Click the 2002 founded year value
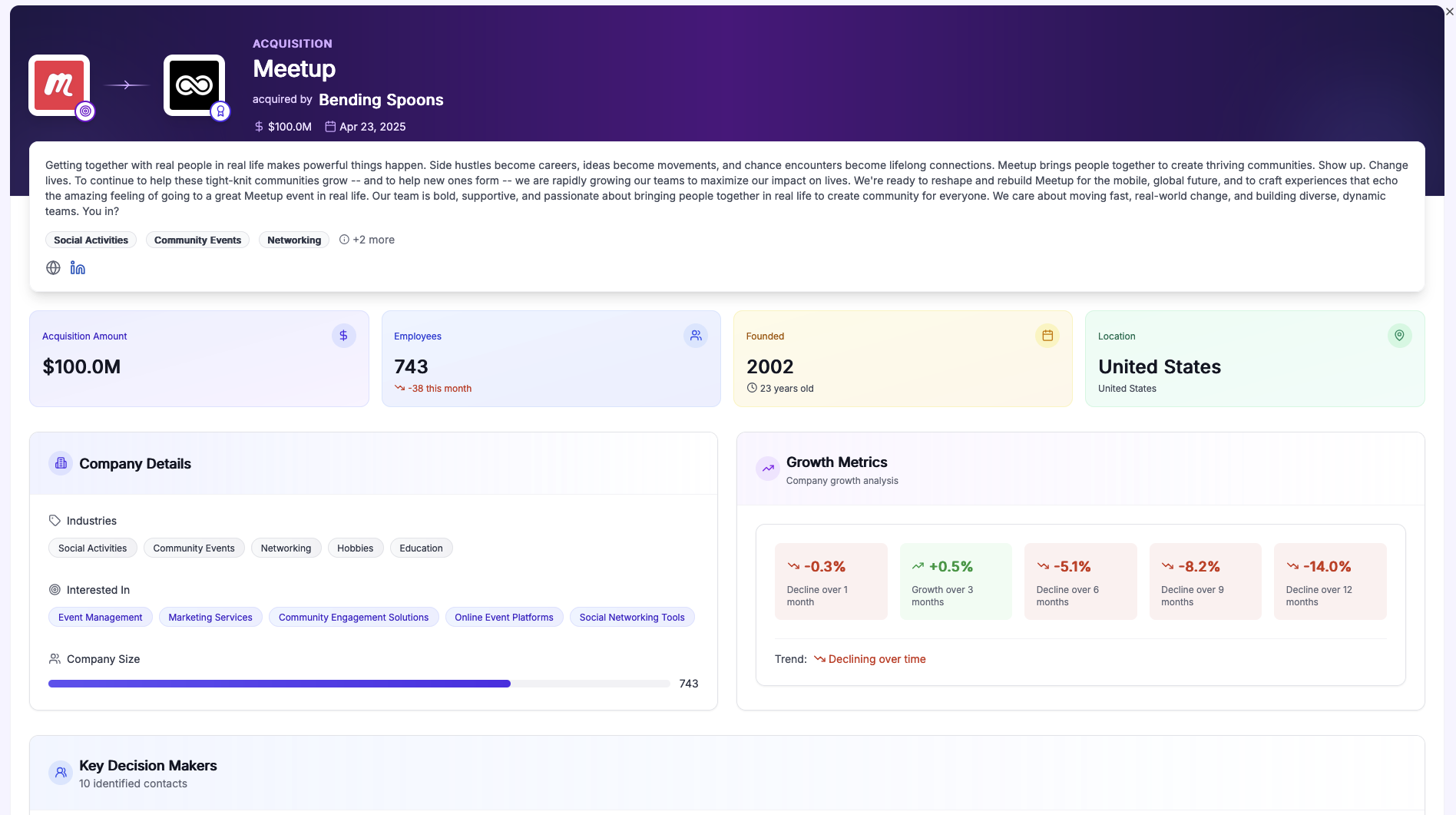Screen dimensions: 1456x815 coord(770,366)
